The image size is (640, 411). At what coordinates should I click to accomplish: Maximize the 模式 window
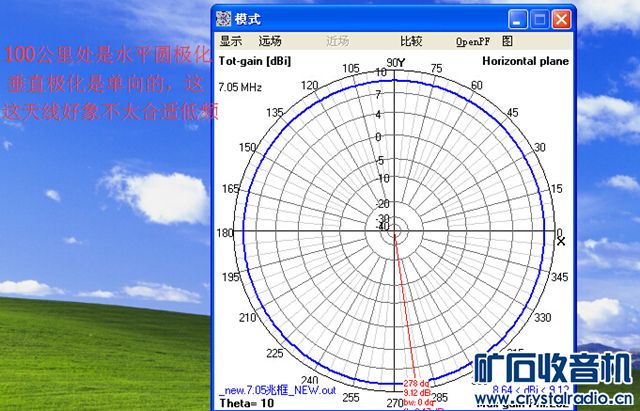tap(539, 19)
